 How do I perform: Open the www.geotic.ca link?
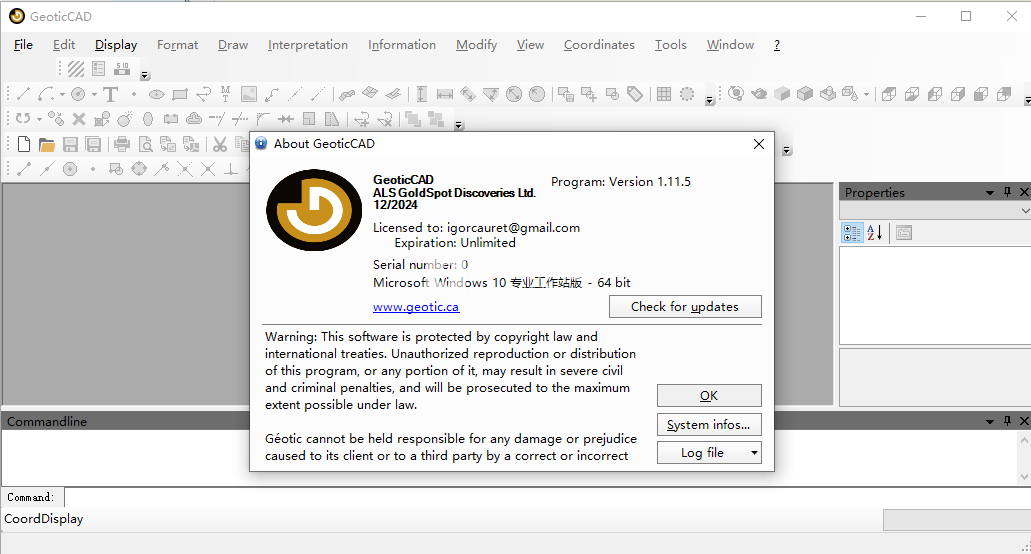(416, 307)
